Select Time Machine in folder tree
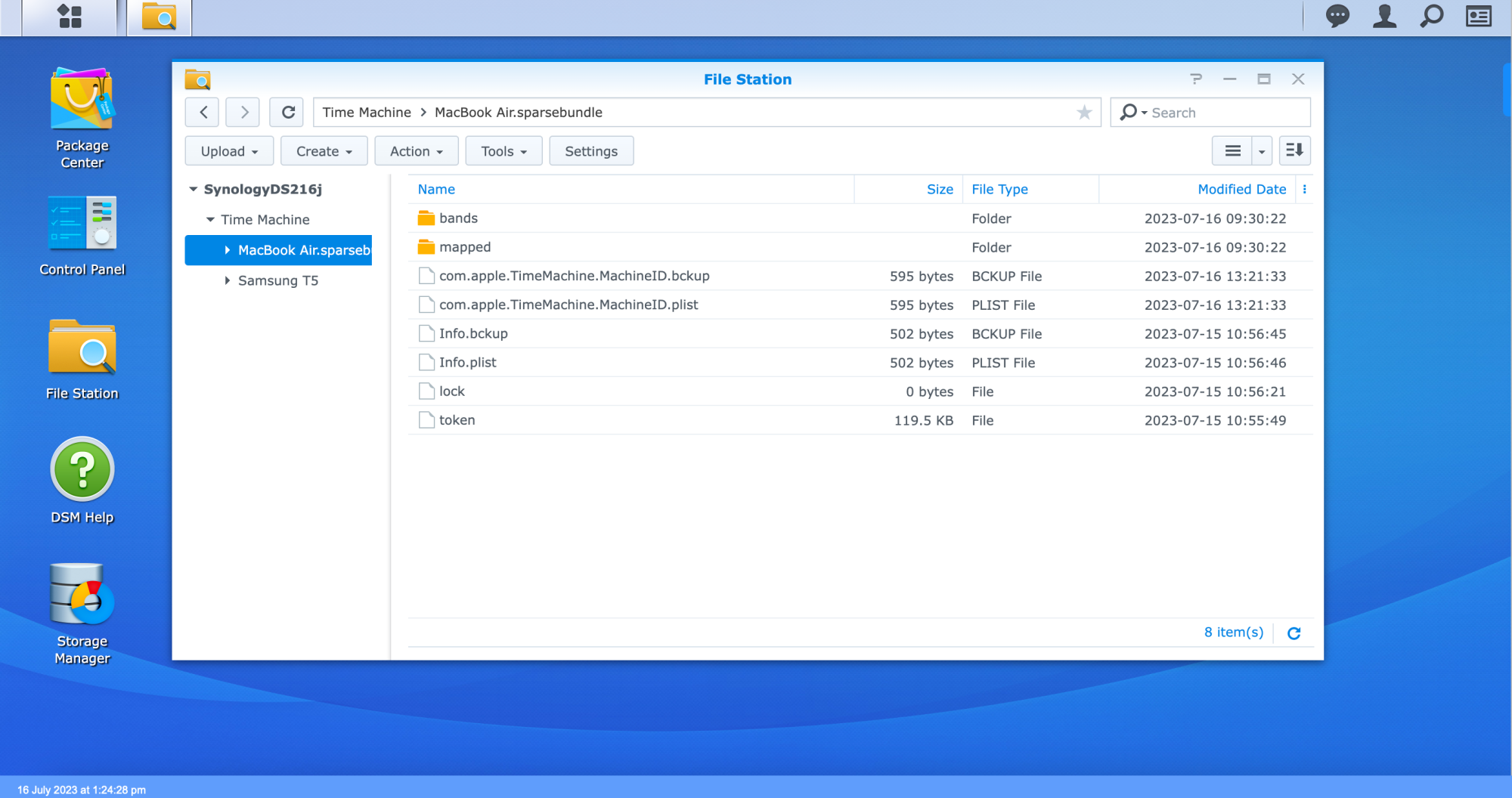 [x=265, y=219]
